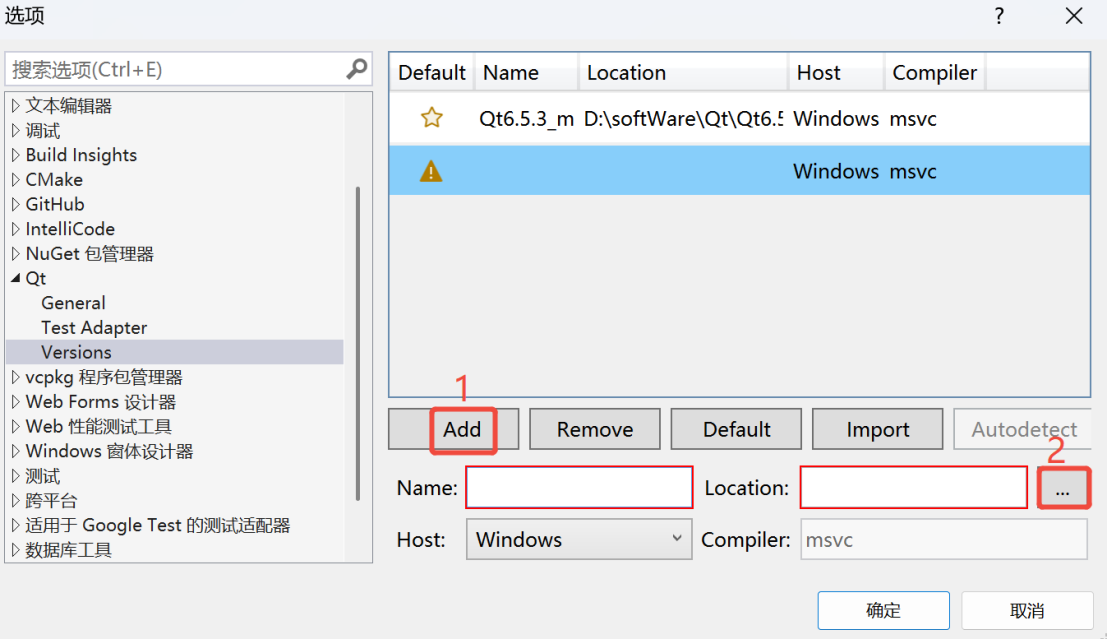Click the Remove button
Viewport: 1108px width, 639px height.
(594, 428)
